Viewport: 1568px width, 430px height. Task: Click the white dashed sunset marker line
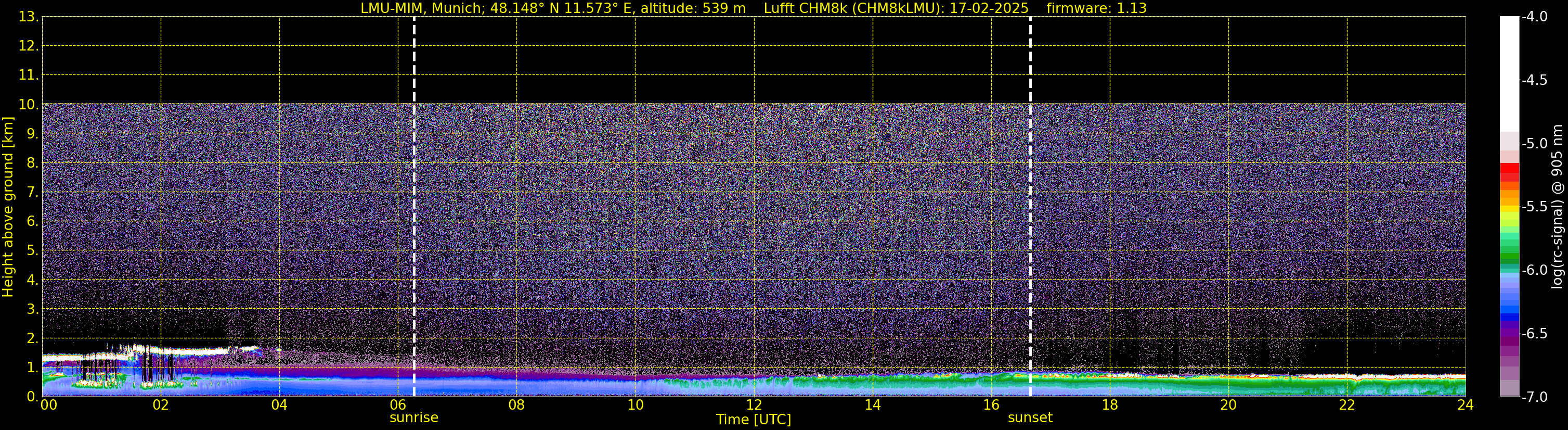coord(1031,207)
